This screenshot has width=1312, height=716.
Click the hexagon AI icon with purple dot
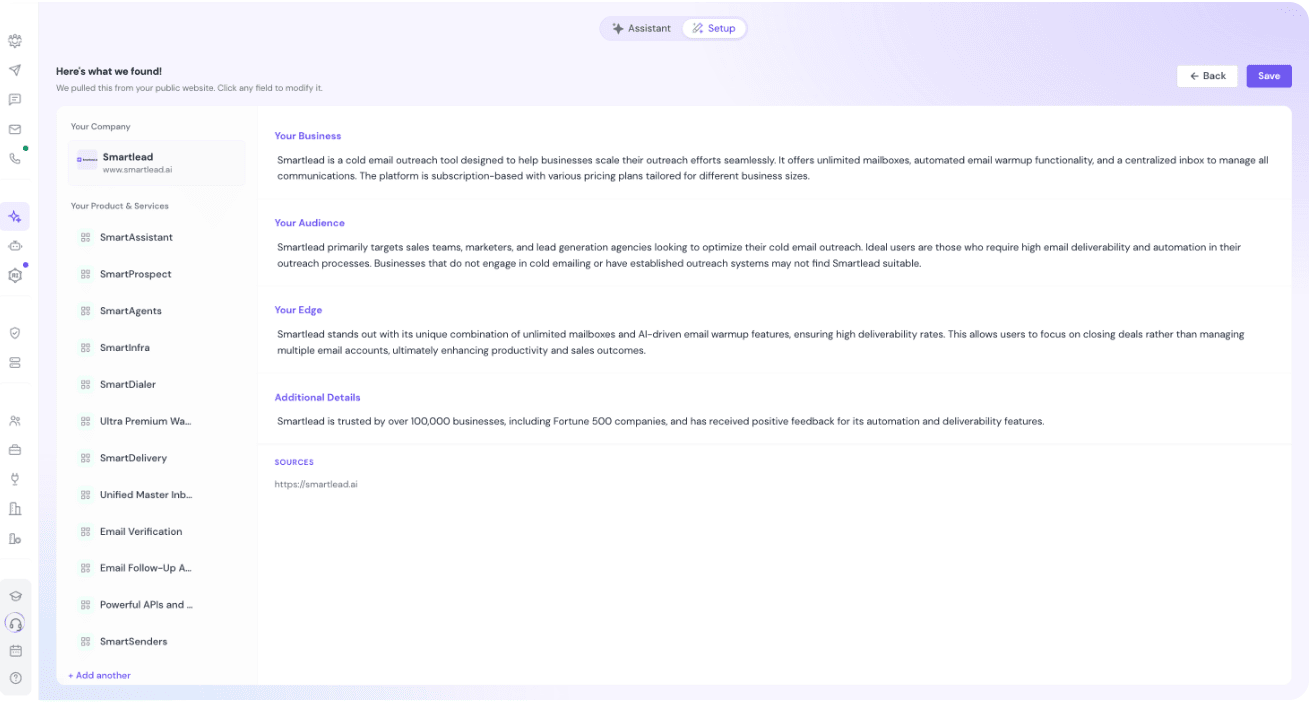15,275
